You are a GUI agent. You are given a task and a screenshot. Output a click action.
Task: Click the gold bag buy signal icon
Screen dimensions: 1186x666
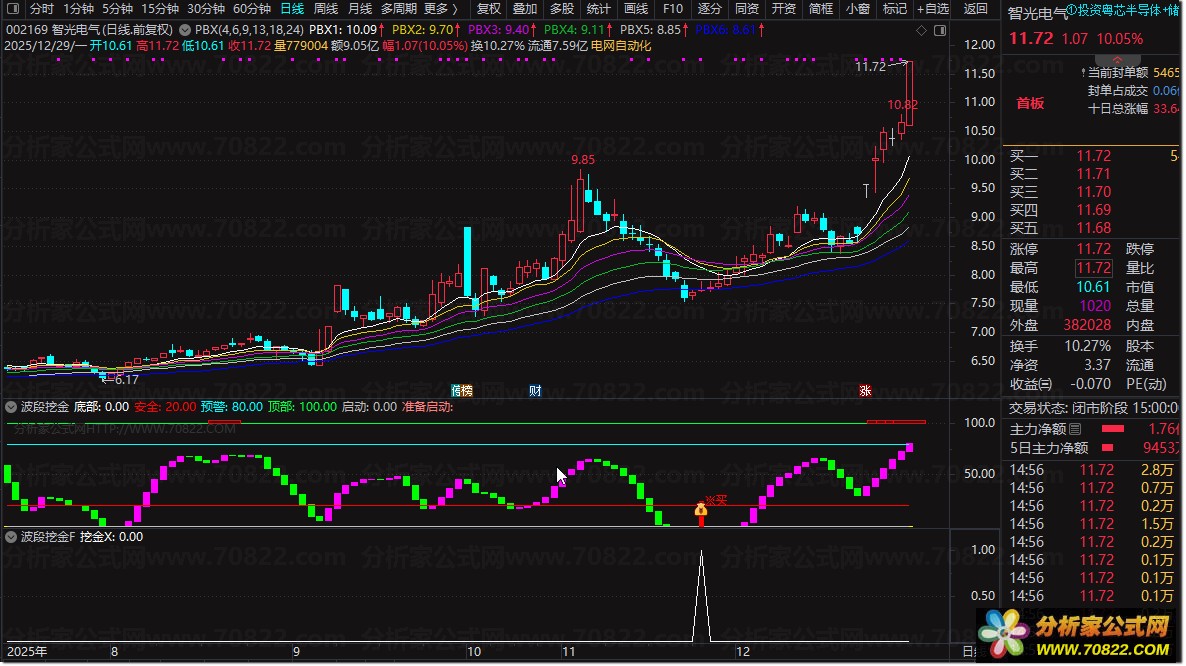pos(701,511)
